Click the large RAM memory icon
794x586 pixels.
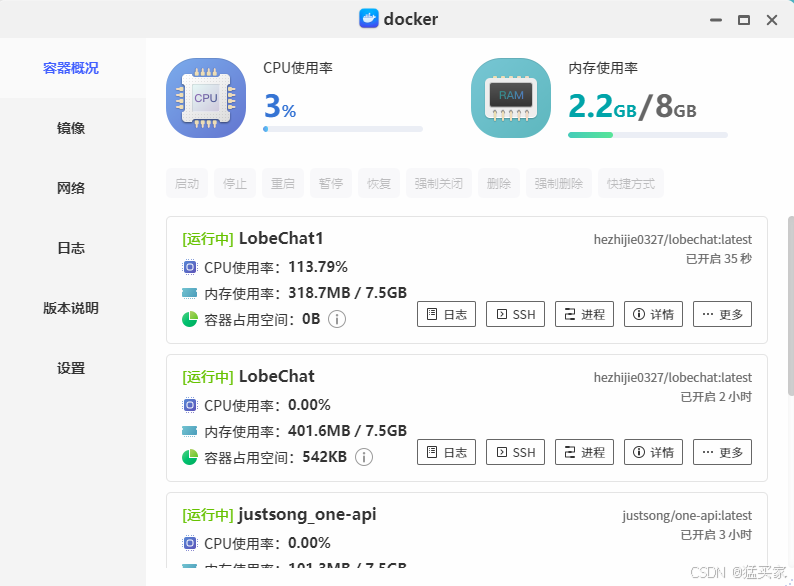tap(511, 98)
